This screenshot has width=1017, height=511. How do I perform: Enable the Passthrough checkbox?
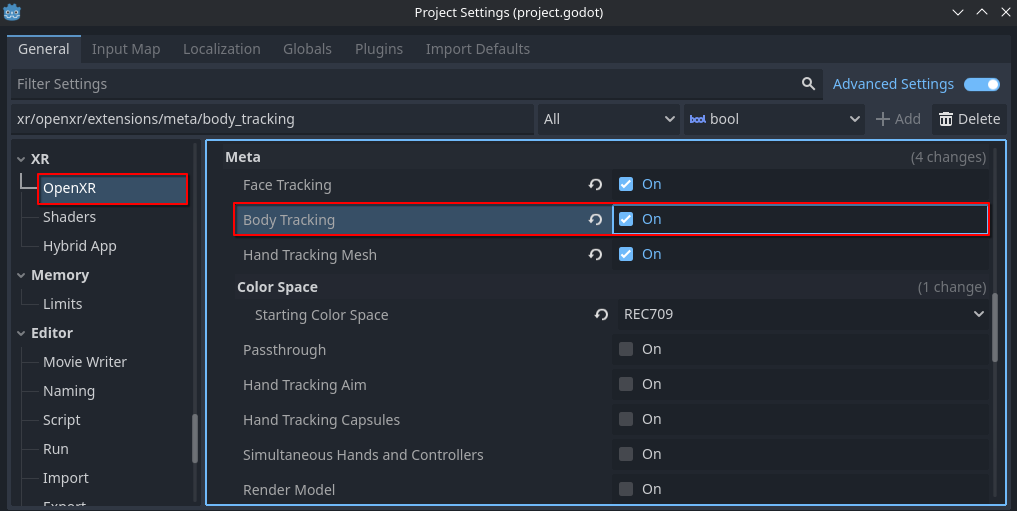tap(626, 349)
